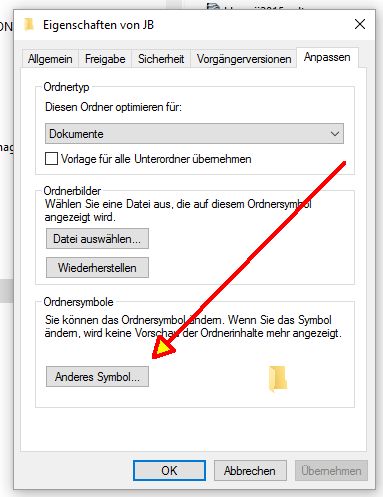Screen dimensions: 383x497
Task: Click the folder icon in the title bar
Action: click(x=29, y=25)
